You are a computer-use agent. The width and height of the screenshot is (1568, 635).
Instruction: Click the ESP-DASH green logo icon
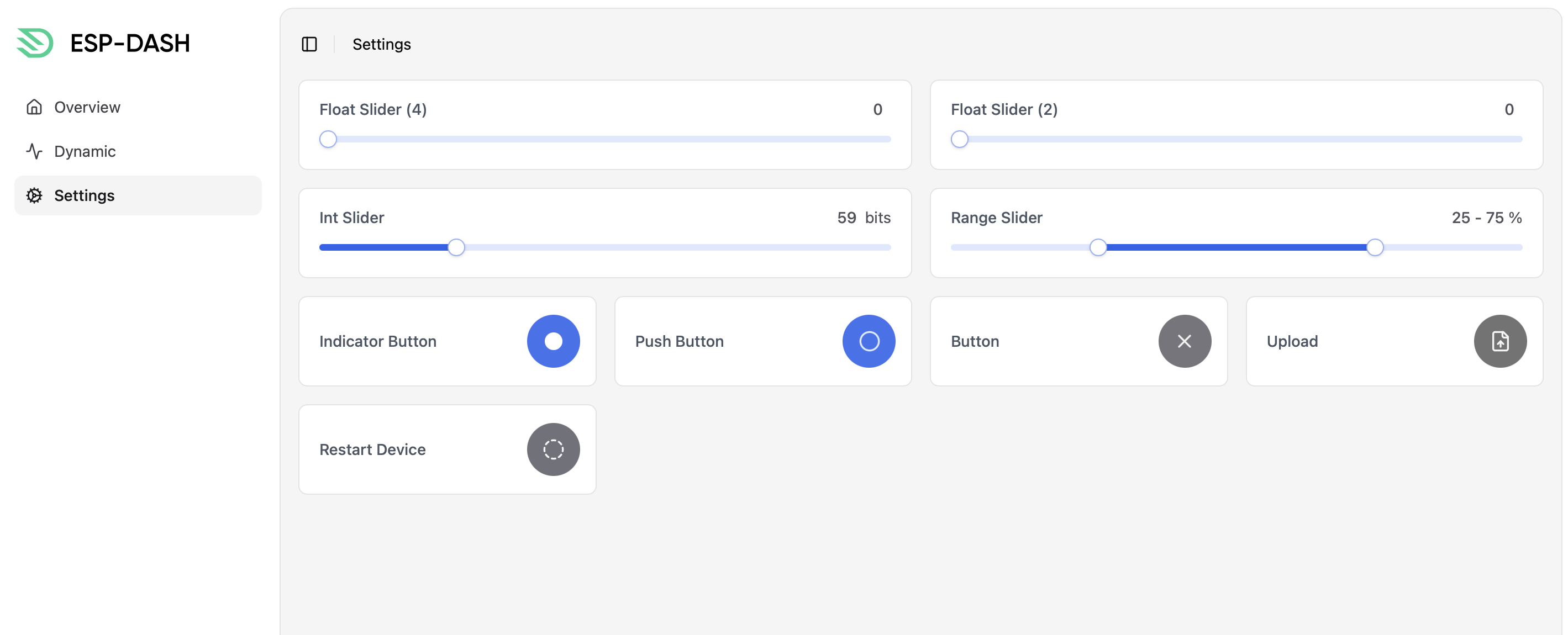[x=35, y=43]
